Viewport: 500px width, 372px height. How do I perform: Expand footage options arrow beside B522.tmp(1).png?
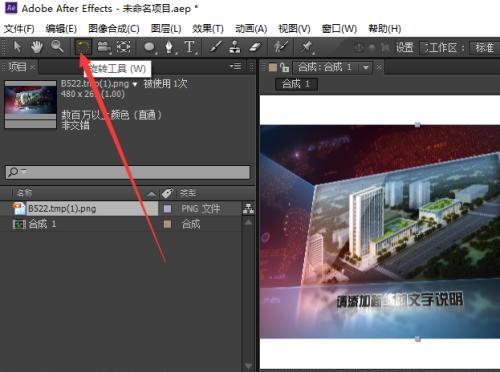(x=135, y=84)
